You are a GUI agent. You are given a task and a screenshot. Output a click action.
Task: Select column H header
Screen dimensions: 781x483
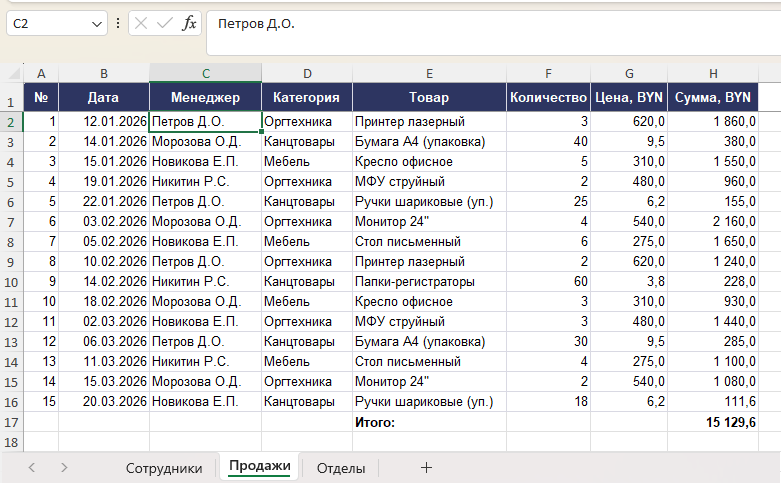point(713,74)
